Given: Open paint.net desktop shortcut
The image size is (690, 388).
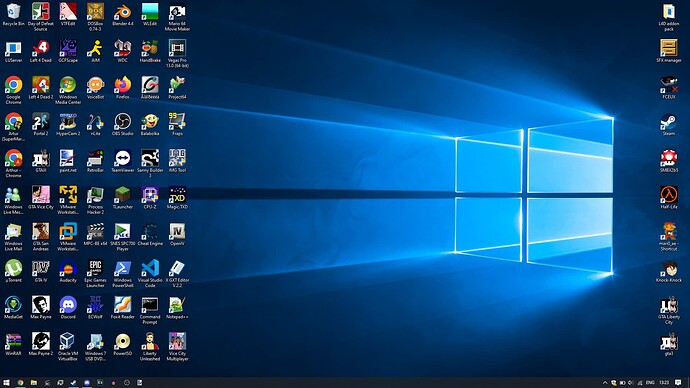Looking at the screenshot, I should tap(68, 161).
